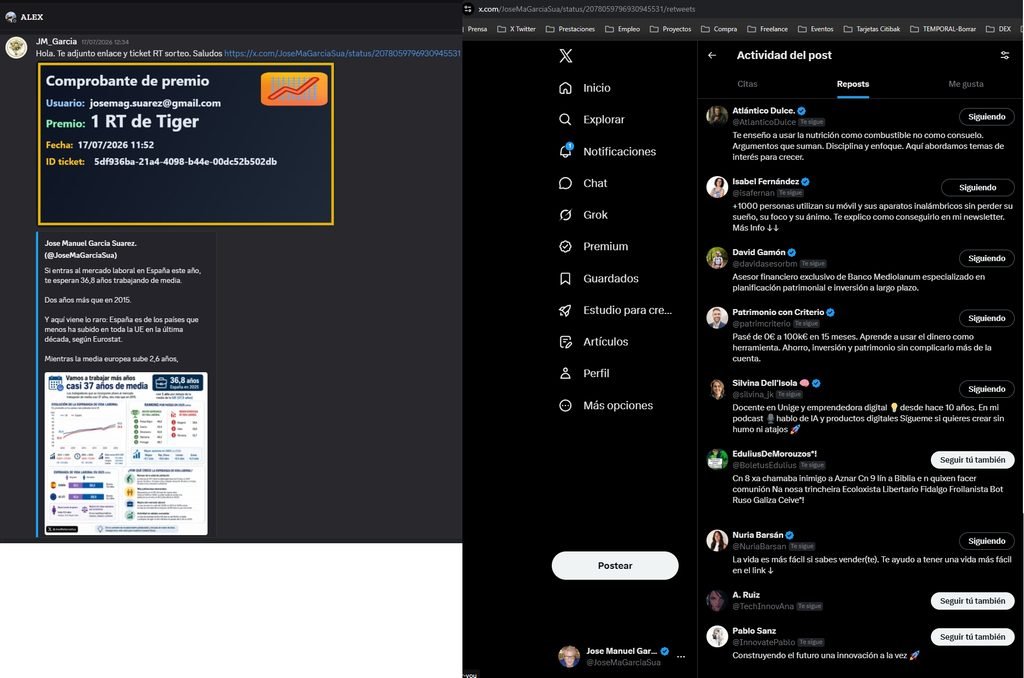Open X Twitter bookmarks folder

pos(516,29)
